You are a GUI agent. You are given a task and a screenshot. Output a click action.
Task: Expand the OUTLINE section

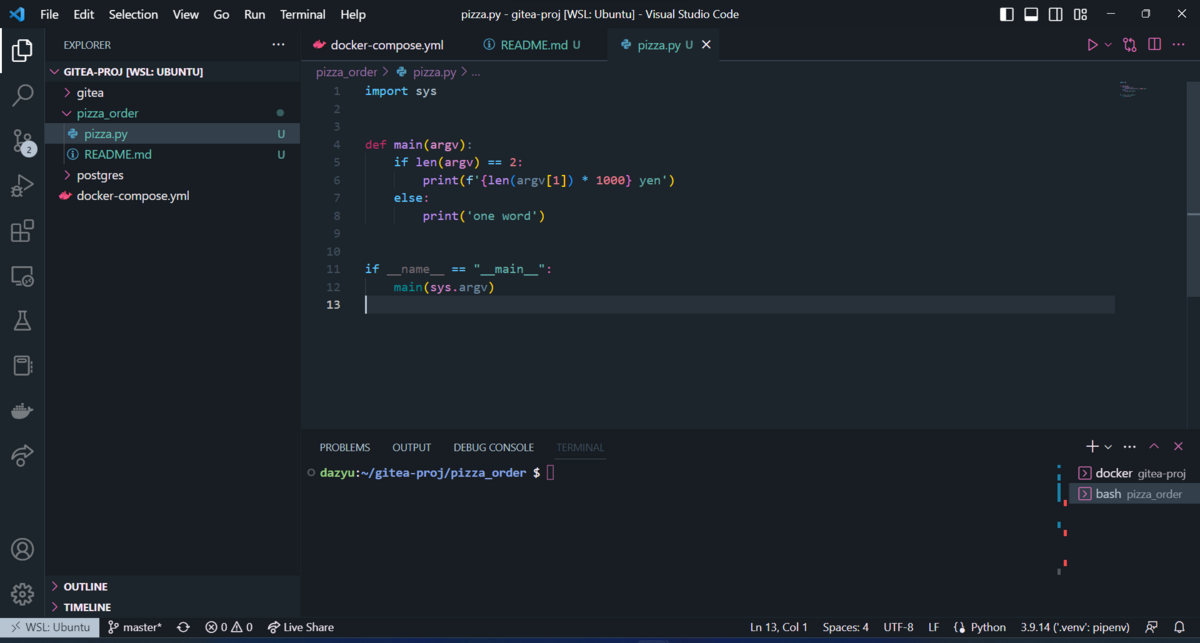[85, 586]
